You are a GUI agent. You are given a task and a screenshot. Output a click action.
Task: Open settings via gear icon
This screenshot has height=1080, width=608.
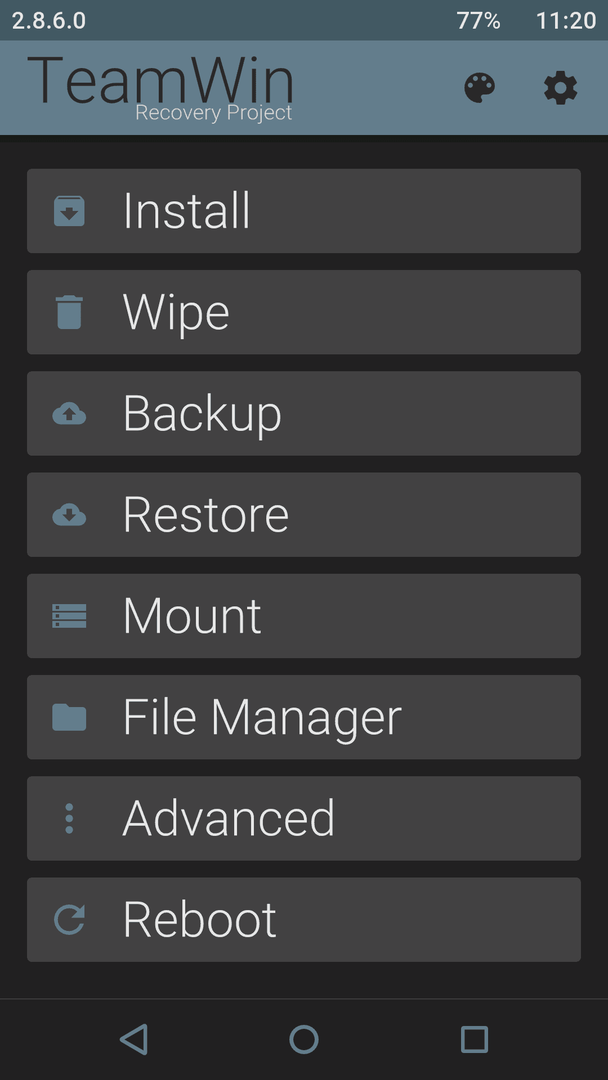[560, 88]
